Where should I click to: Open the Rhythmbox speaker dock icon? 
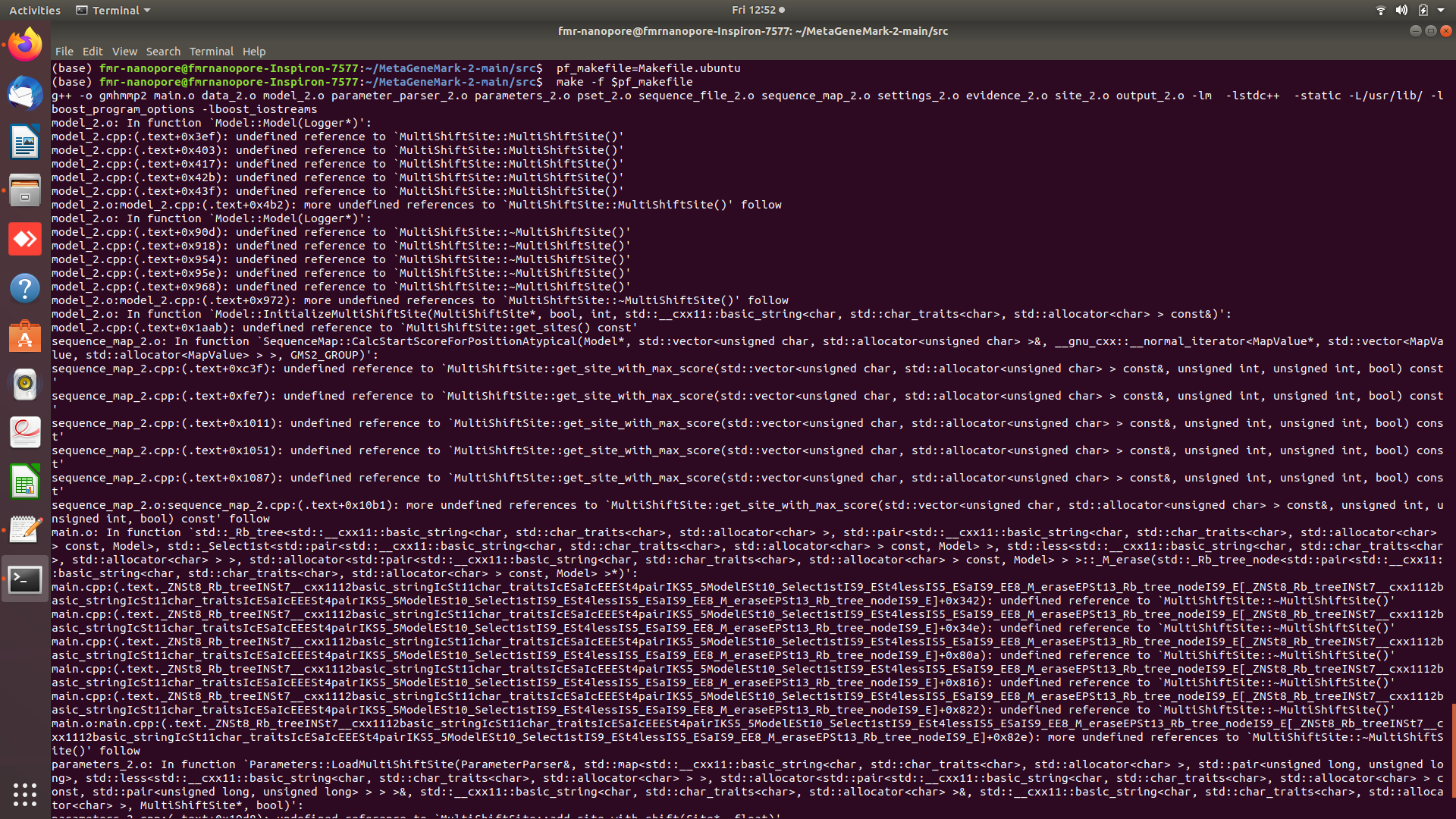click(25, 384)
